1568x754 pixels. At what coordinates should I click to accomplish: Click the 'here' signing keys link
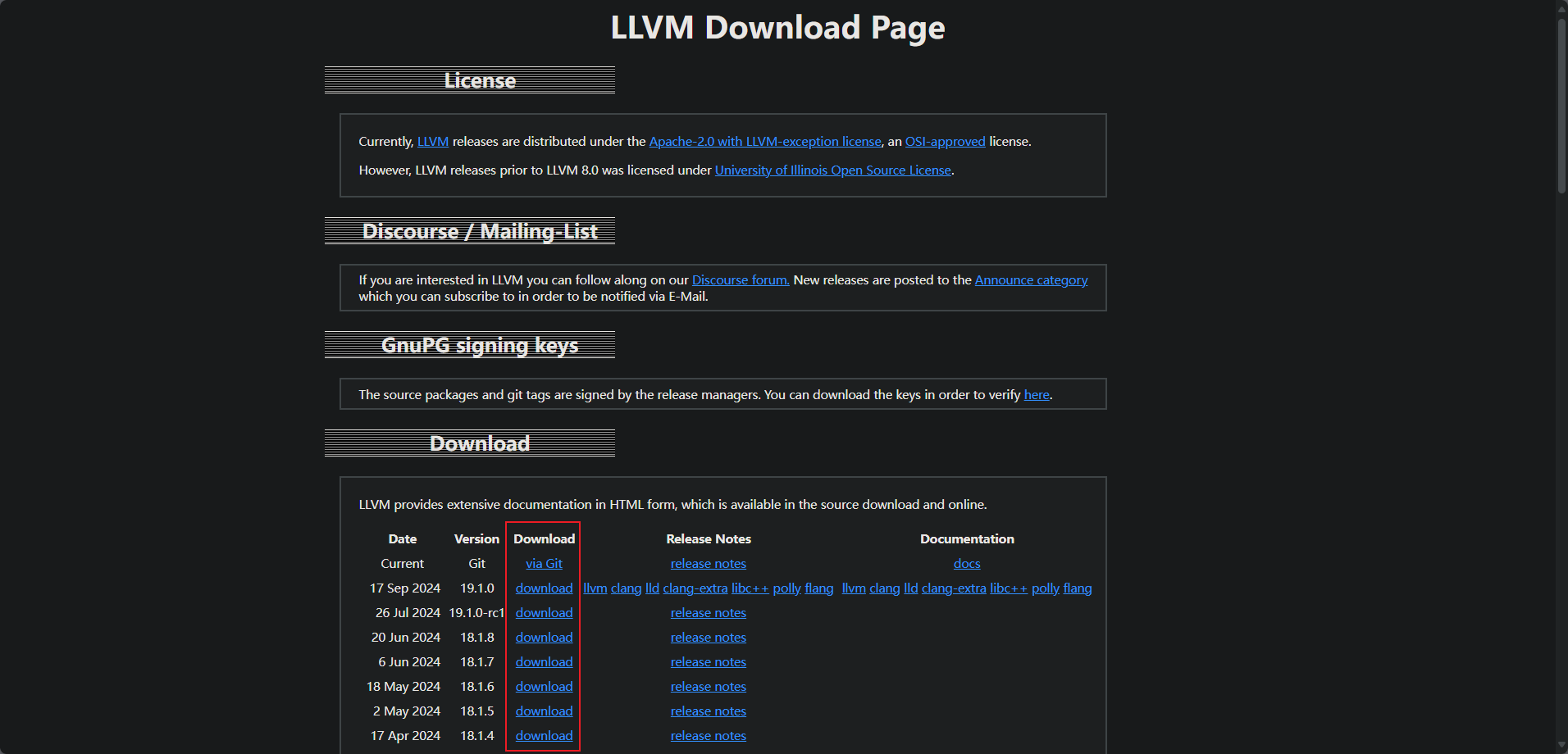1037,395
